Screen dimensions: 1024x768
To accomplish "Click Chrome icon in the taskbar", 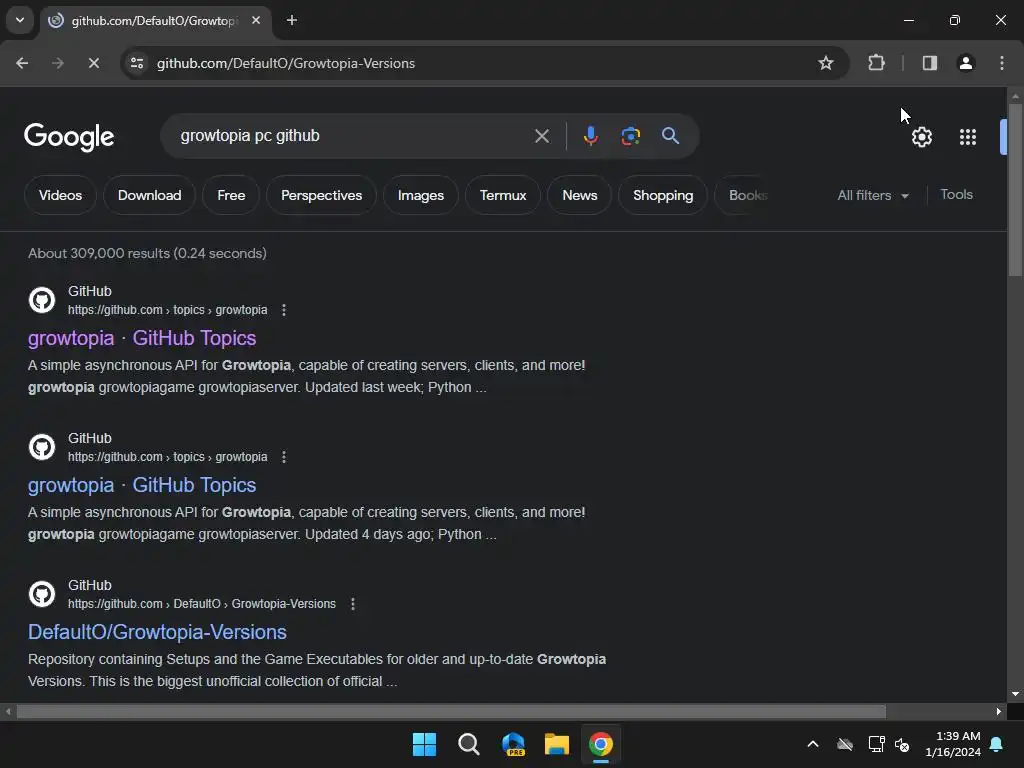I will [x=601, y=744].
